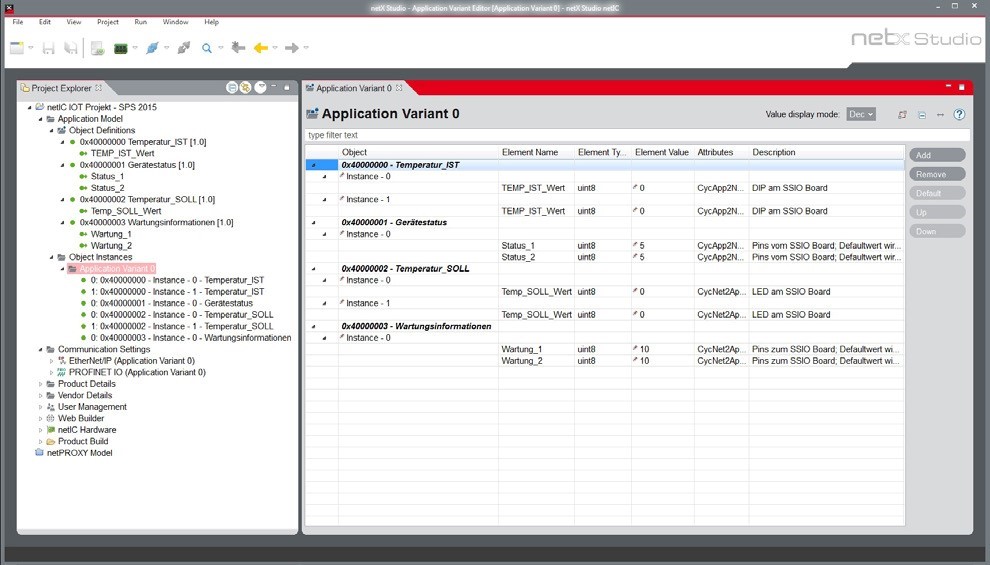Open the help question mark icon
The height and width of the screenshot is (565, 990).
[959, 114]
